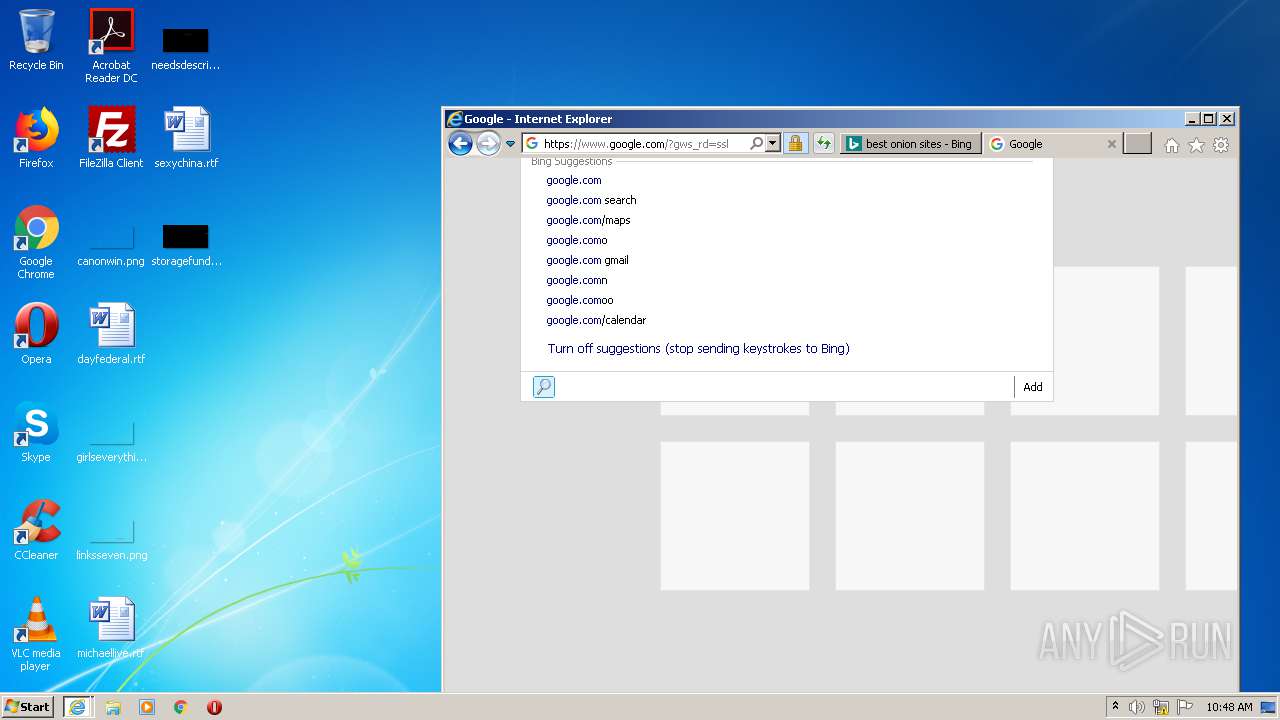The width and height of the screenshot is (1280, 720).
Task: Select needsdescri... file on desktop
Action: [186, 50]
